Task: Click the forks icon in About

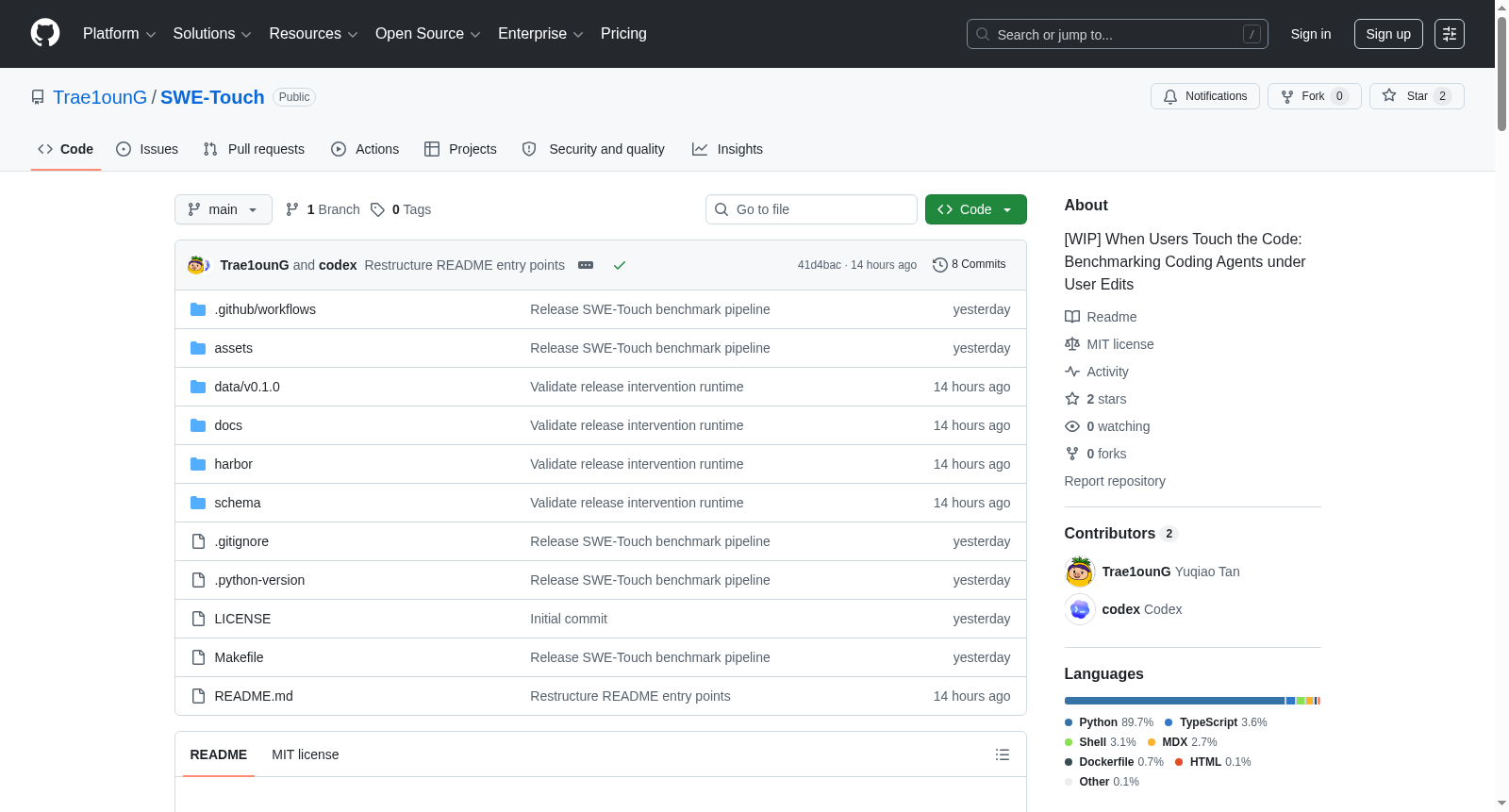Action: [x=1072, y=454]
